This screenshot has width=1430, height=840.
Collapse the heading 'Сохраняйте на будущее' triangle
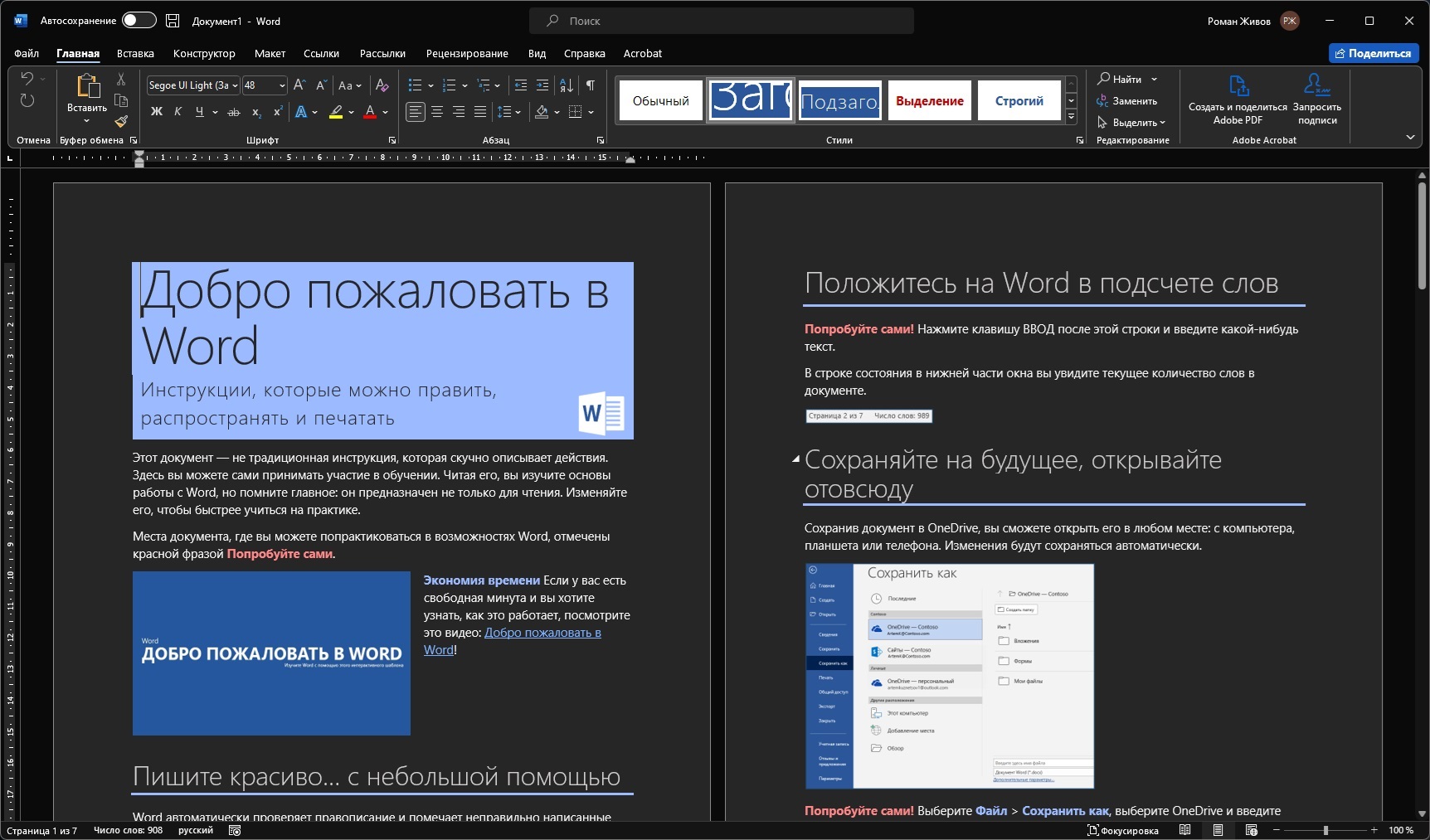click(795, 459)
